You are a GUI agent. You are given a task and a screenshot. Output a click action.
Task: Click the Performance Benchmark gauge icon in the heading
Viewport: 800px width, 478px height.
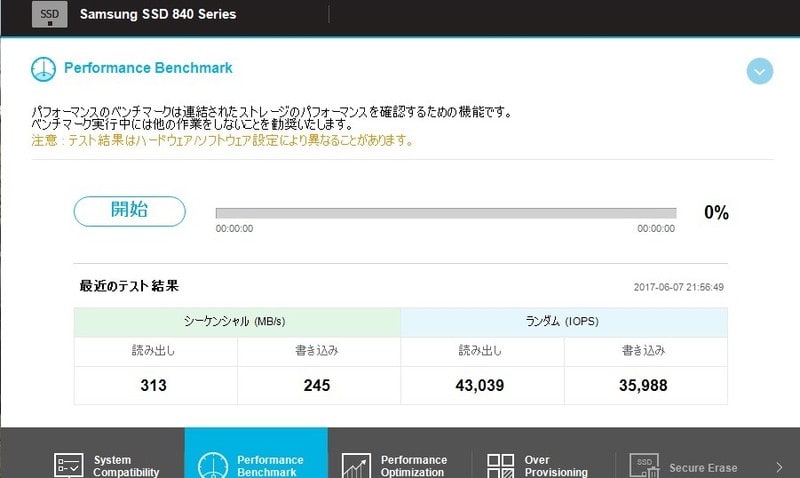coord(43,69)
